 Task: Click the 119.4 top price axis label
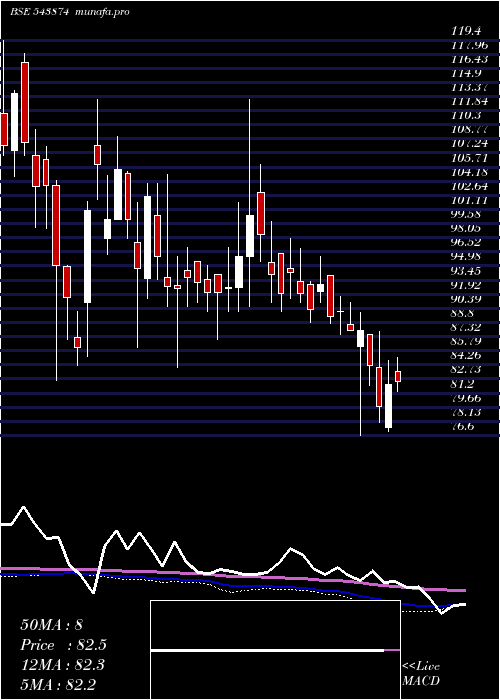[x=466, y=31]
